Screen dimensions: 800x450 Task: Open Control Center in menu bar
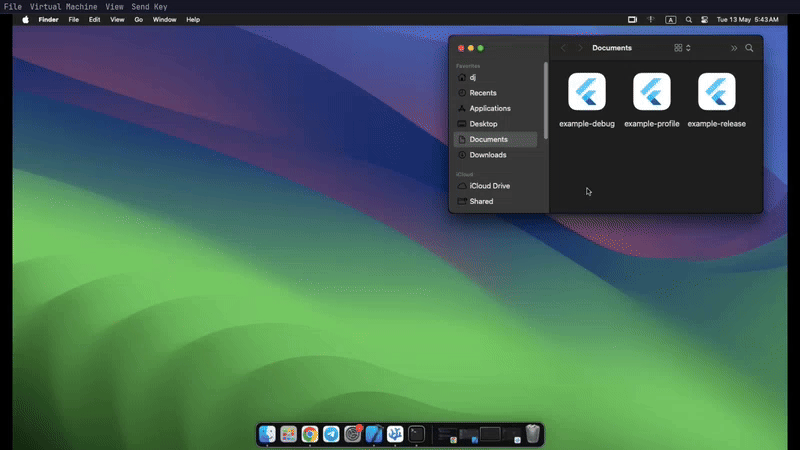coord(705,19)
